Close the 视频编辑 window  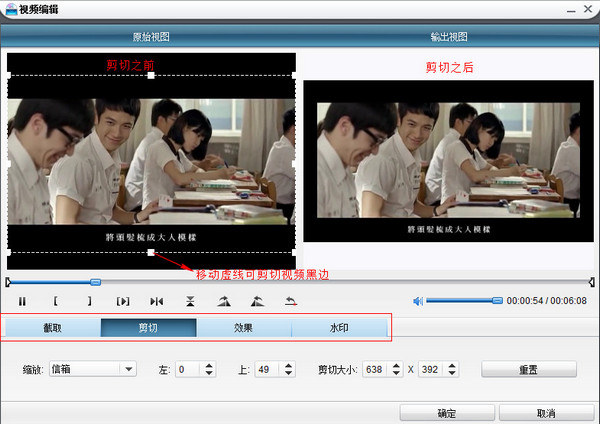click(588, 9)
